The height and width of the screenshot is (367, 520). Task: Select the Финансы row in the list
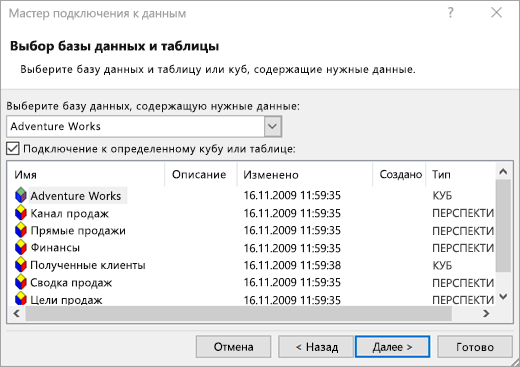coord(254,248)
